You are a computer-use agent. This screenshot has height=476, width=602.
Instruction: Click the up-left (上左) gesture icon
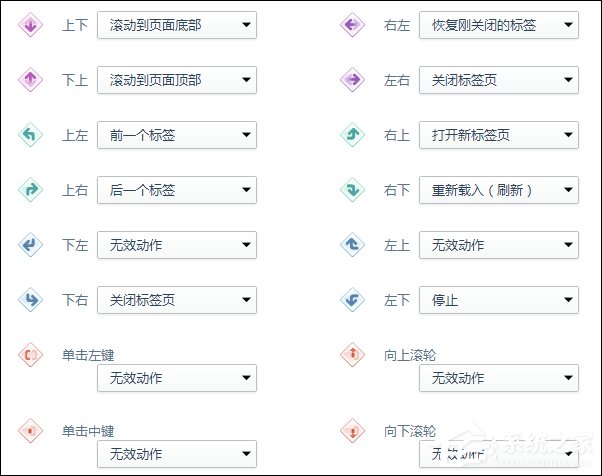tap(30, 135)
